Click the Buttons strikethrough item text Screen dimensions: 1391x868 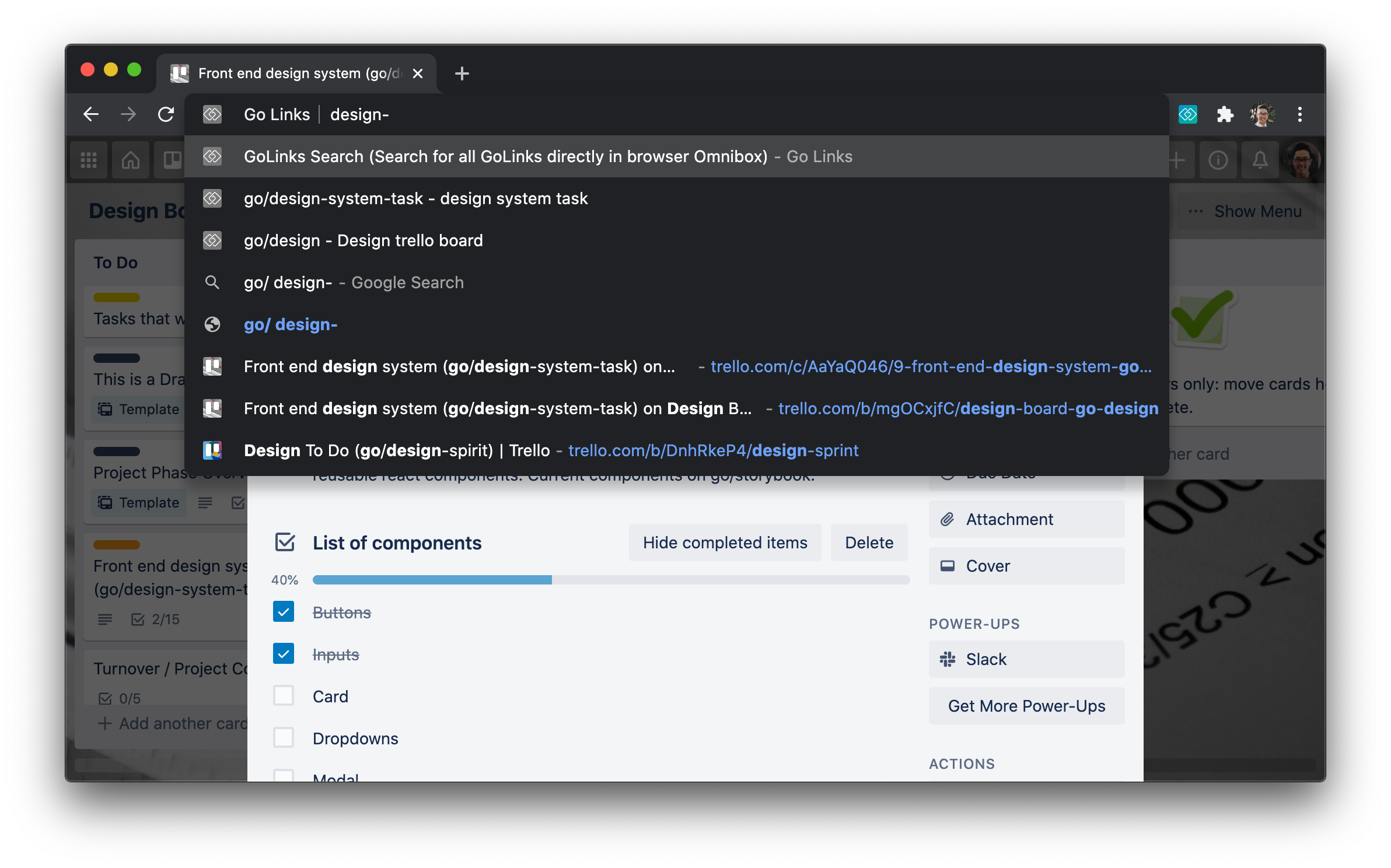point(342,612)
